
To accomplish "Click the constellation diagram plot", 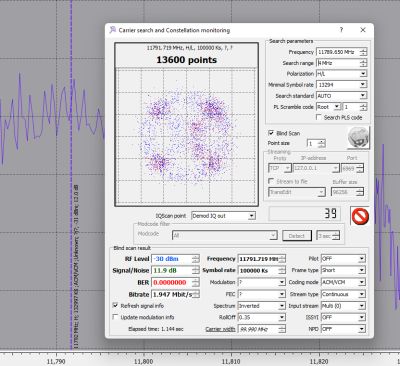I will click(186, 136).
